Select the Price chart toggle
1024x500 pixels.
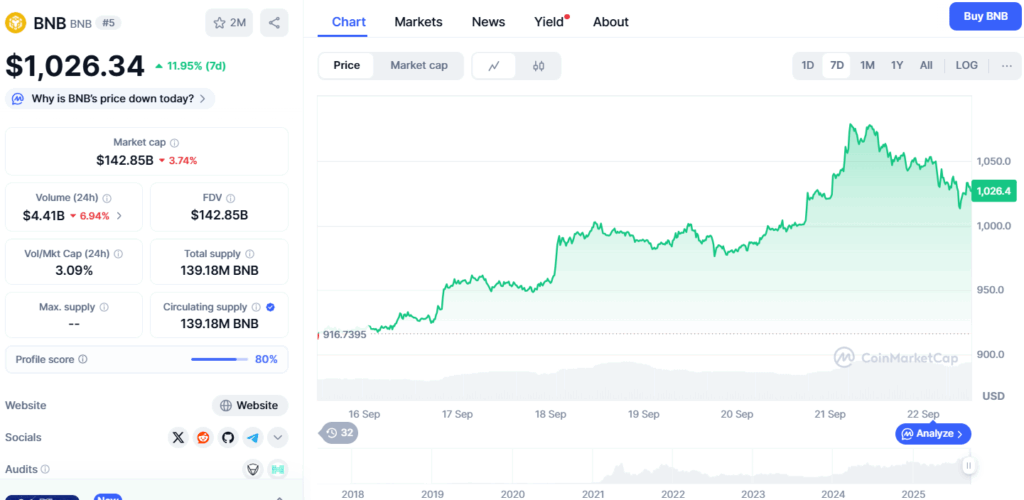point(347,65)
